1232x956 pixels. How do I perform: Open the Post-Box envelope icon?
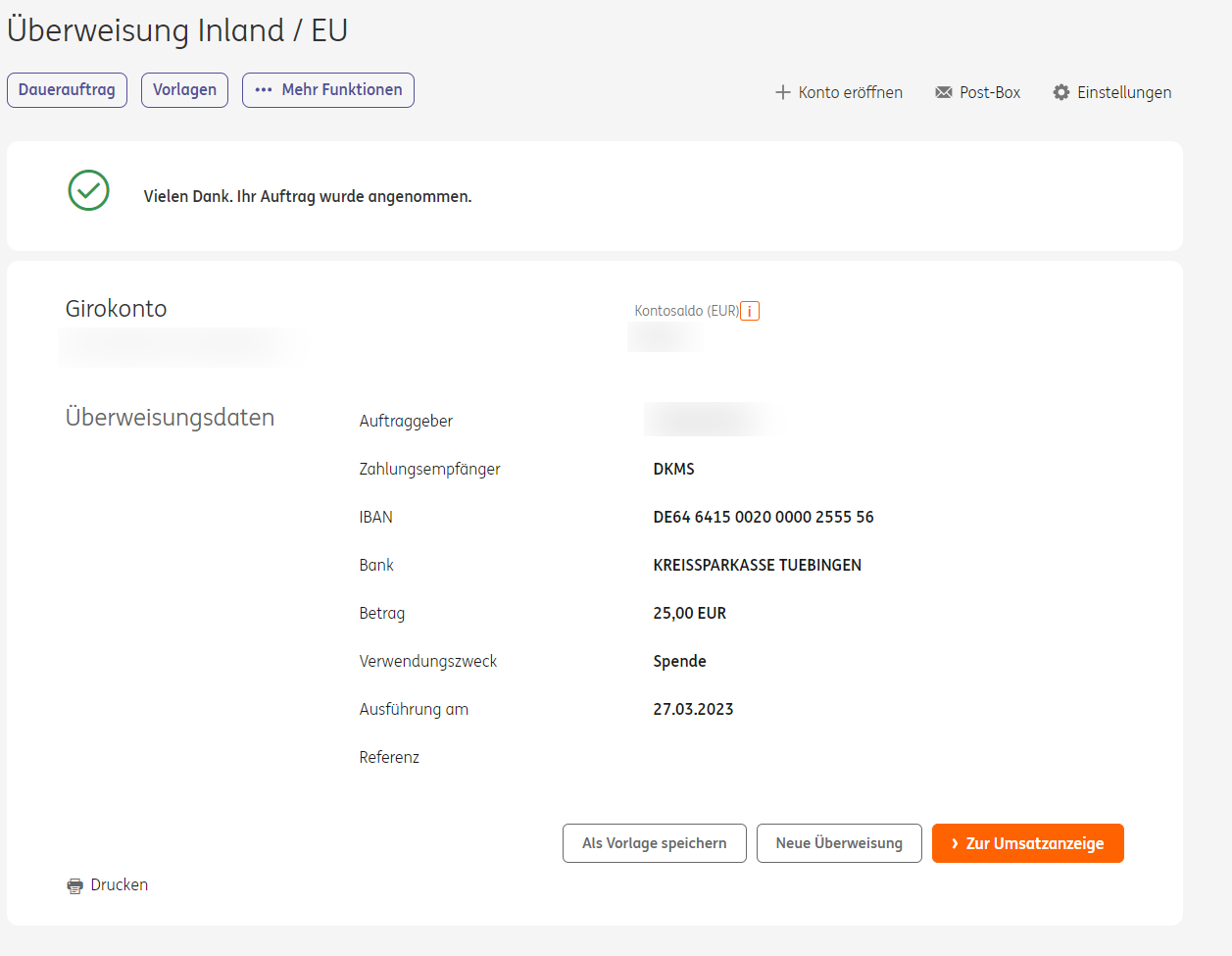pos(944,92)
